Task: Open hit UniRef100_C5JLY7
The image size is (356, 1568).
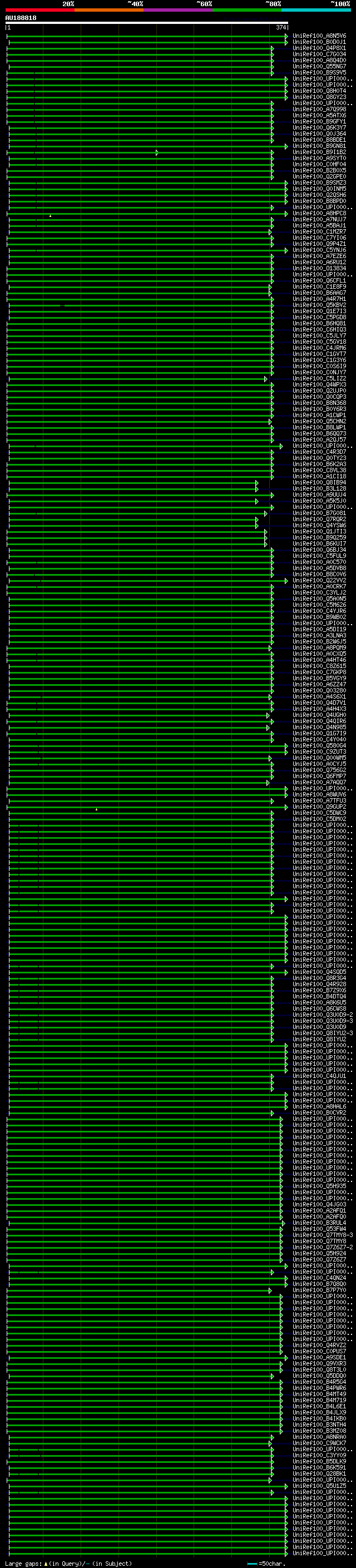Action: pyautogui.click(x=319, y=335)
